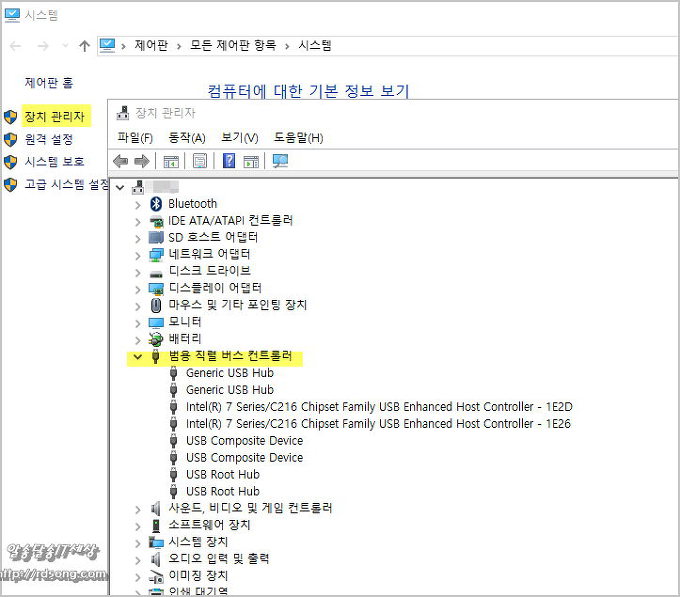Screen dimensions: 680x597
Task: Click the show/hide console tree toolbar icon
Action: coord(171,161)
